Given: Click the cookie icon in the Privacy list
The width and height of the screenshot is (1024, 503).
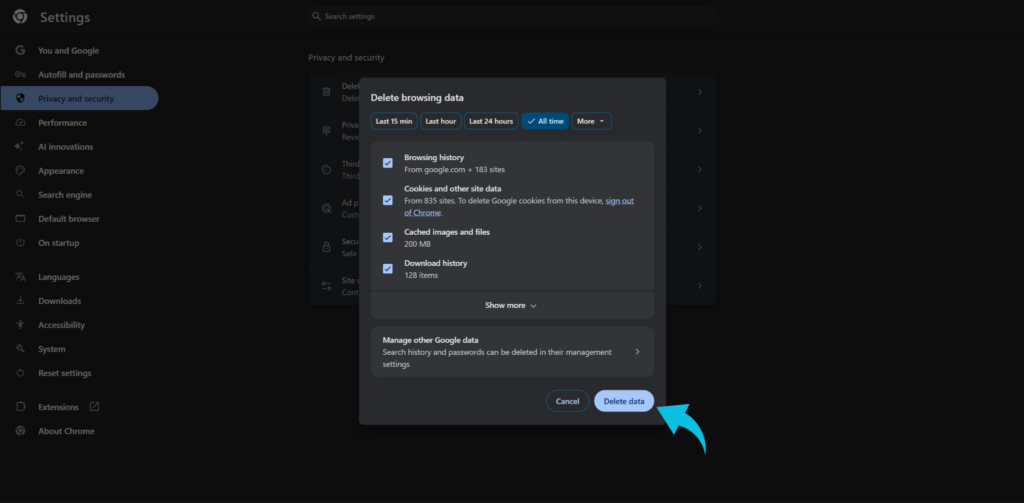Looking at the screenshot, I should point(327,169).
